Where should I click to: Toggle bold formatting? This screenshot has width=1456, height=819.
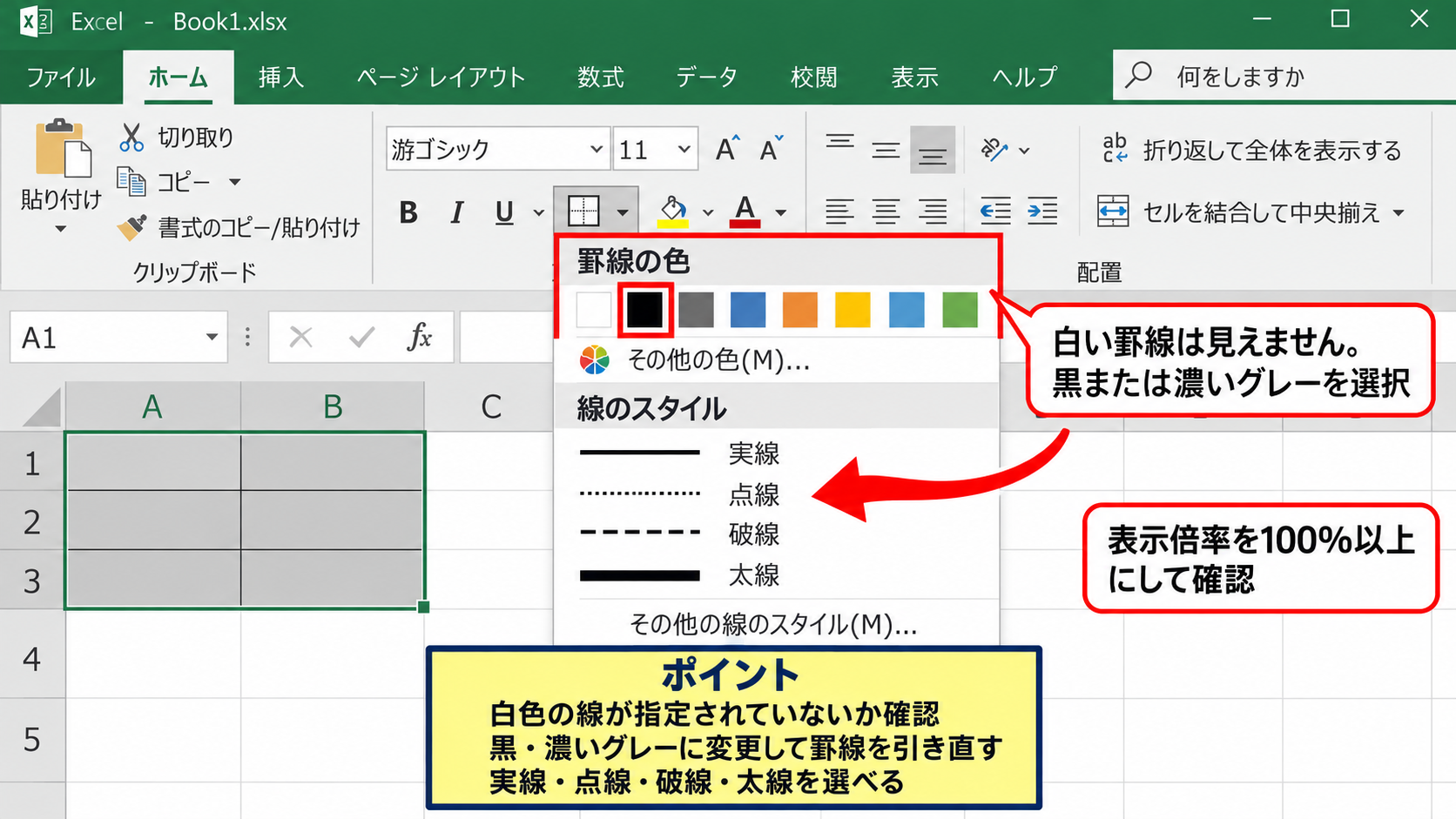(408, 211)
